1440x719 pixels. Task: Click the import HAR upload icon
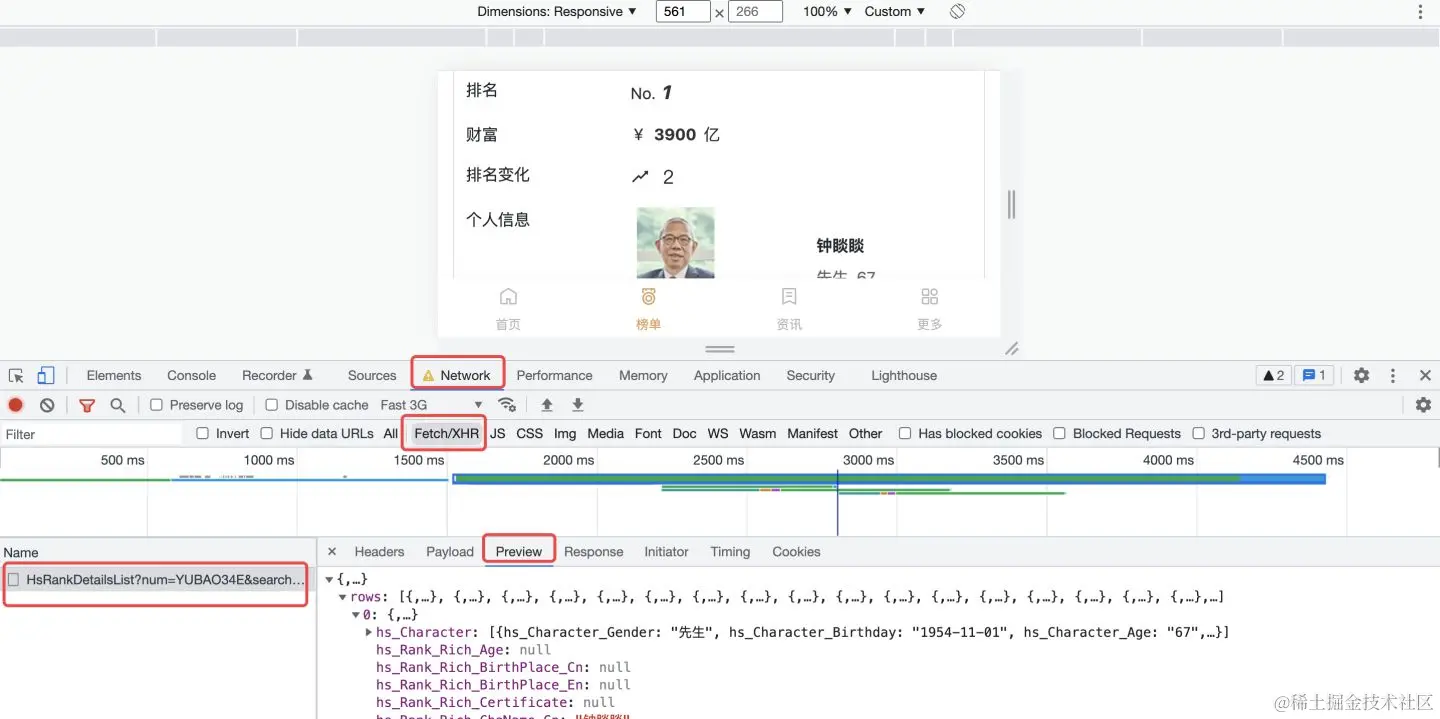tap(547, 405)
